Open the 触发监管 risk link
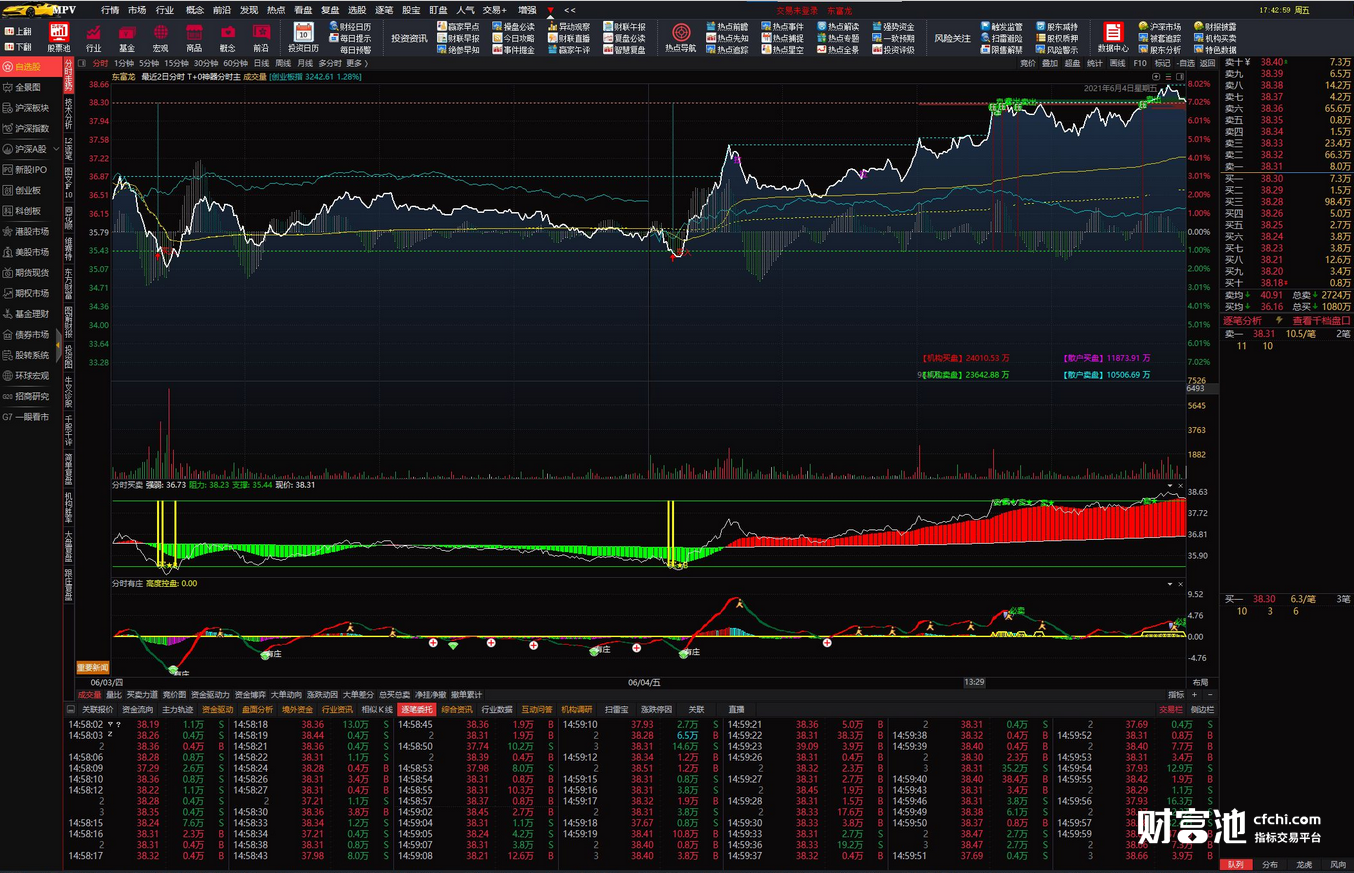 [1001, 27]
